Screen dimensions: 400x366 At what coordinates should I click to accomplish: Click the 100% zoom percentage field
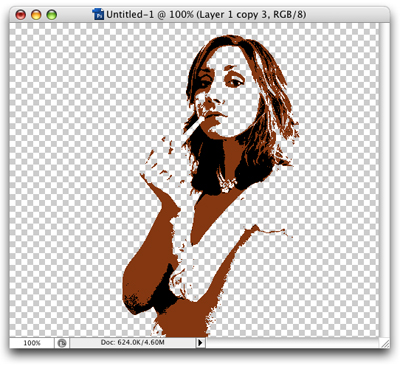pos(32,343)
